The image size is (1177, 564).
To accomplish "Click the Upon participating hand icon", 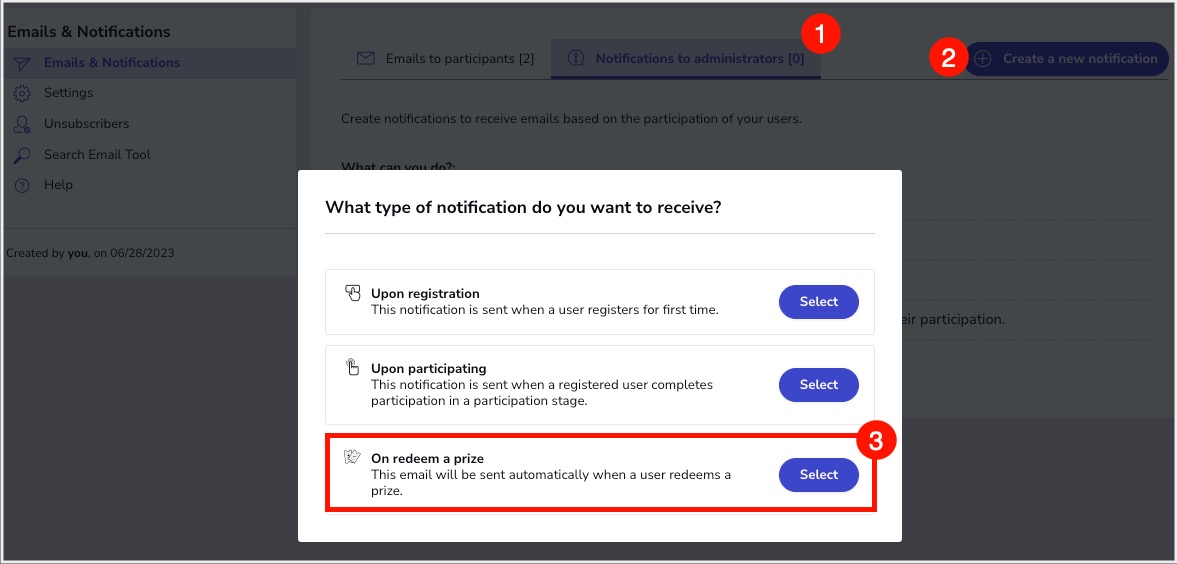I will [x=352, y=367].
